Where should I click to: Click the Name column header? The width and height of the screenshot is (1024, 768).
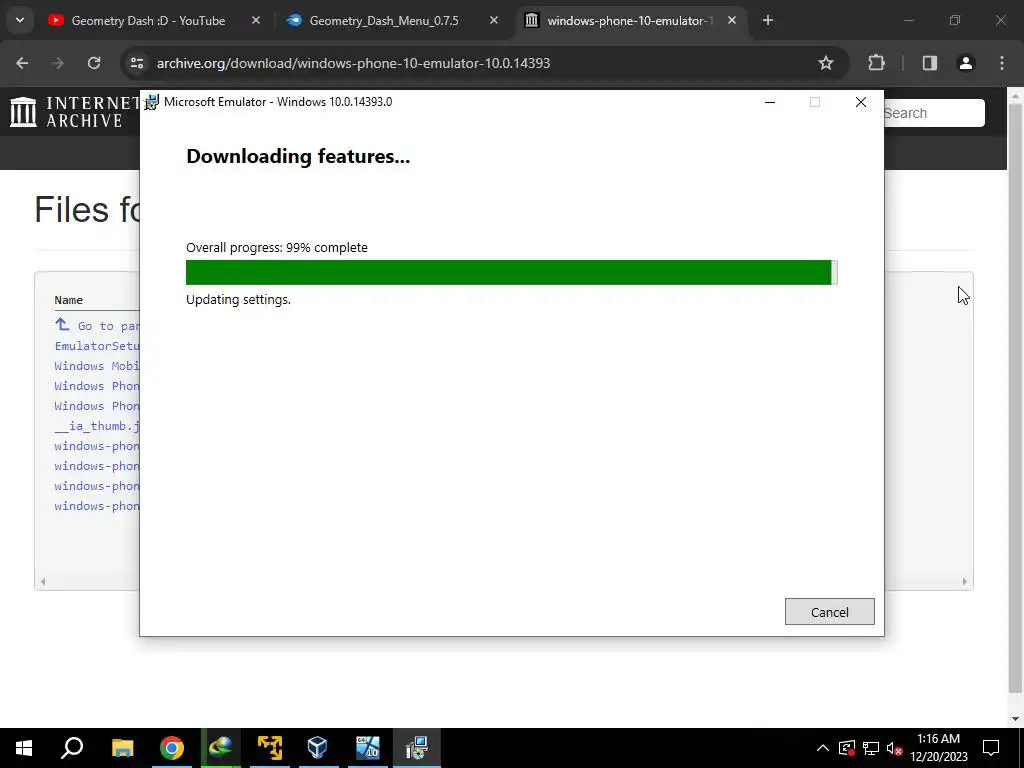69,300
